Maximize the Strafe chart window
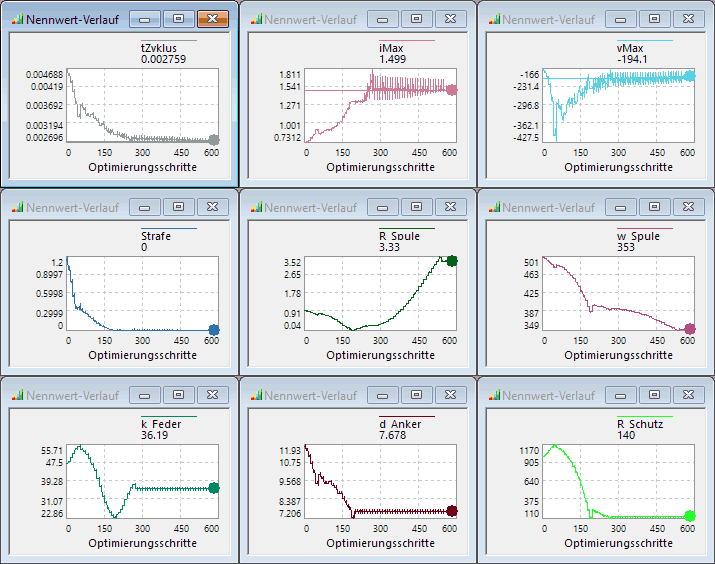 [178, 207]
